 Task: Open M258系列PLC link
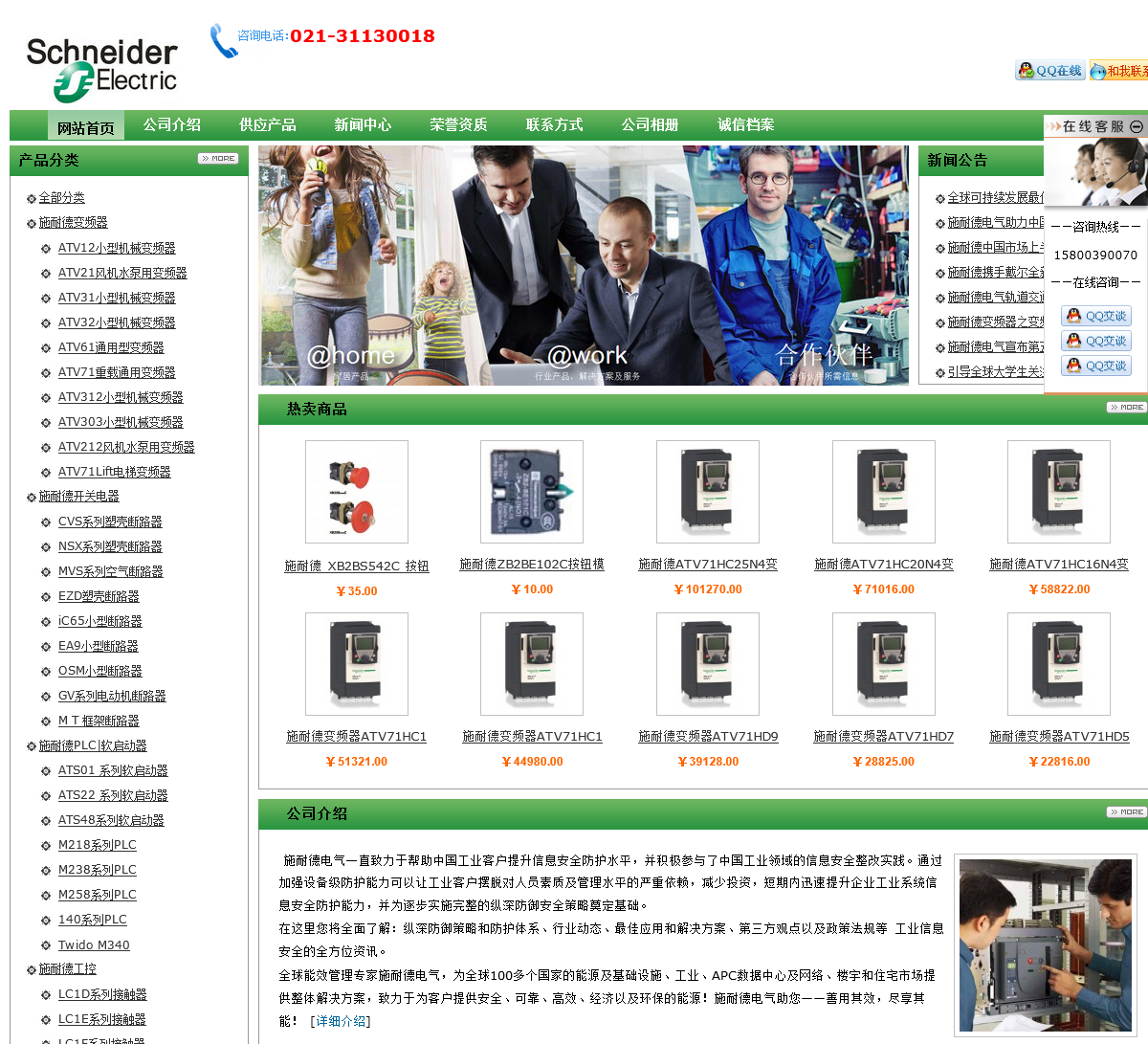pyautogui.click(x=98, y=895)
